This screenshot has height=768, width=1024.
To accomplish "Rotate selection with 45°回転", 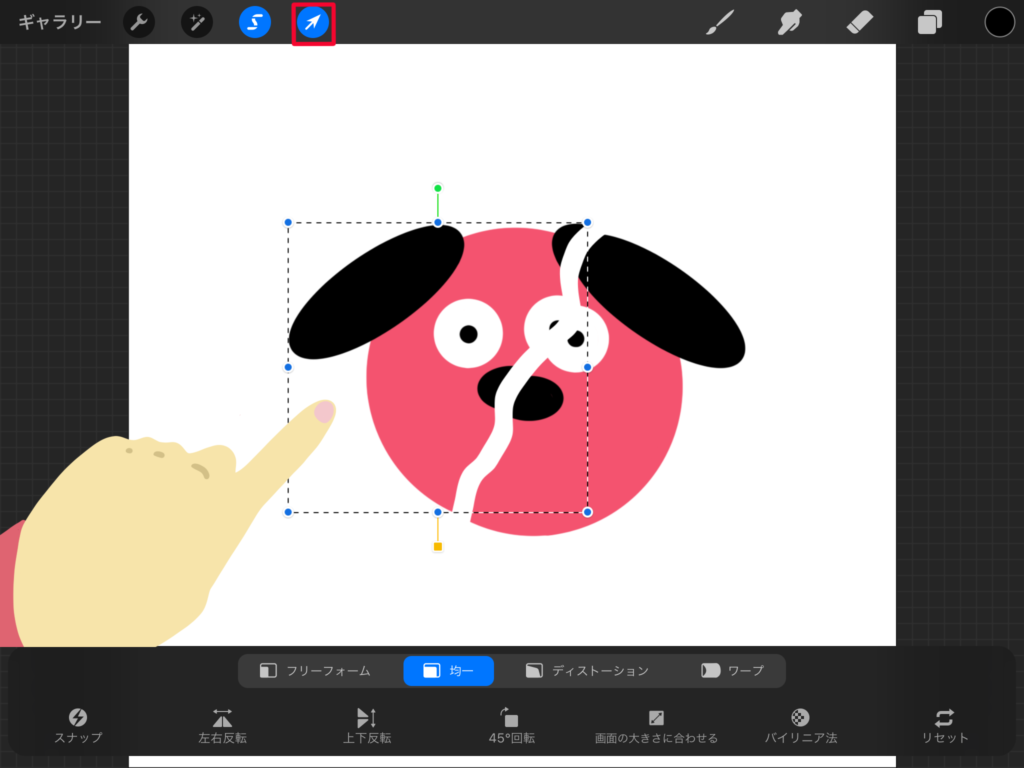I will point(511,726).
